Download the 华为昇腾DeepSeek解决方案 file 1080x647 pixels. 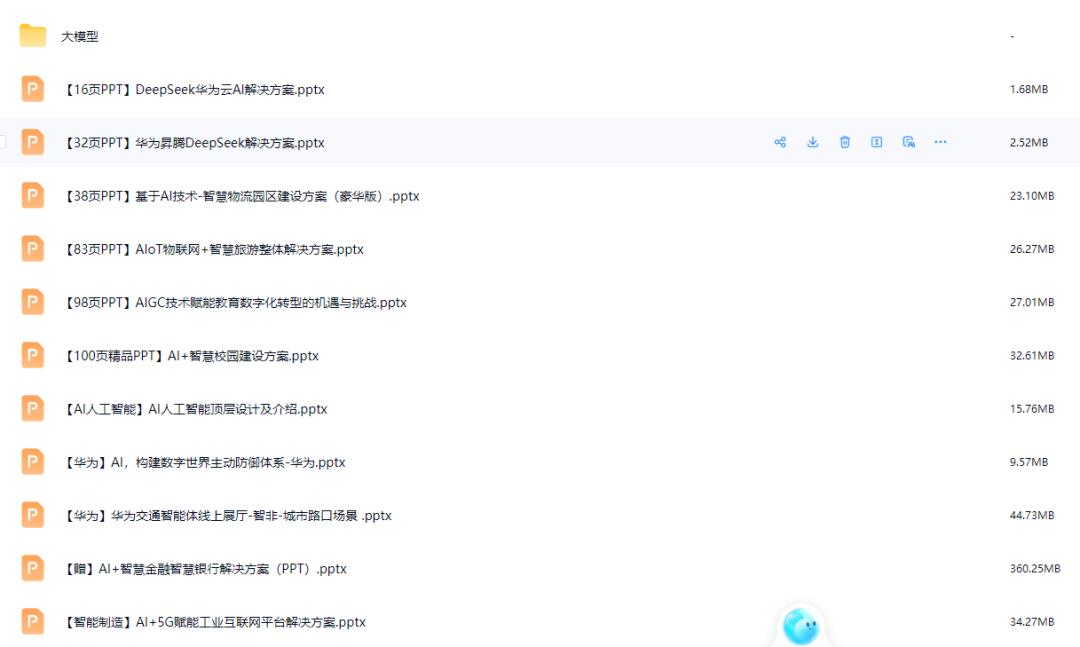tap(813, 142)
